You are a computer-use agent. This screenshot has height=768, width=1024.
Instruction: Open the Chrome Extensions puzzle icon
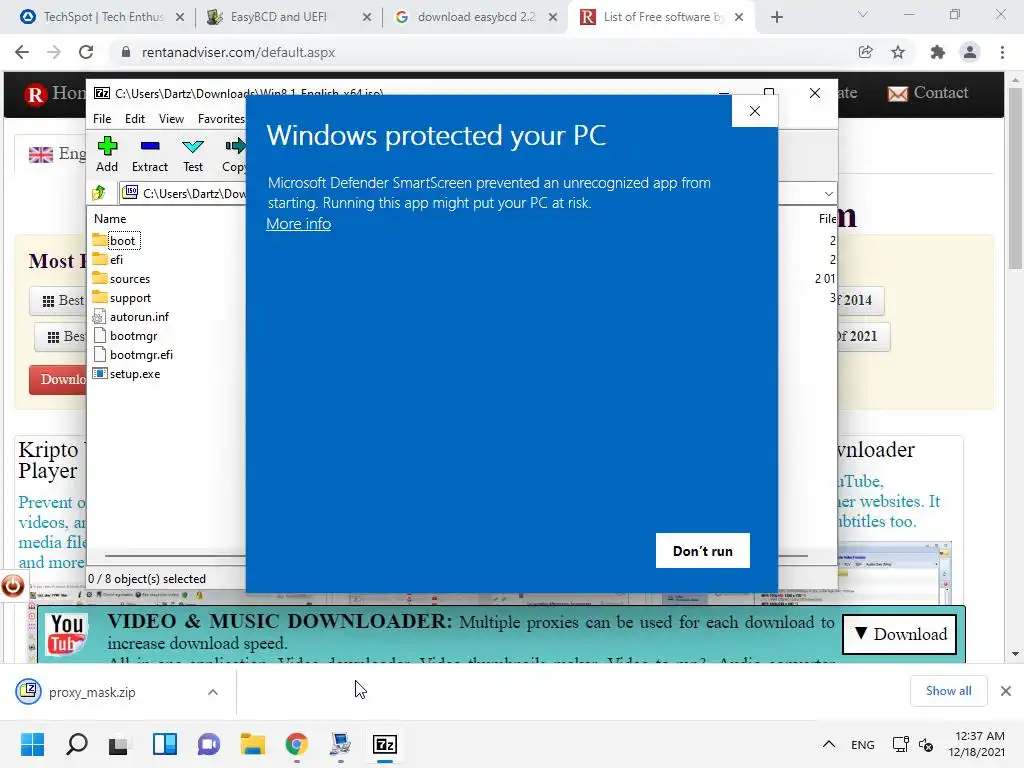[938, 52]
